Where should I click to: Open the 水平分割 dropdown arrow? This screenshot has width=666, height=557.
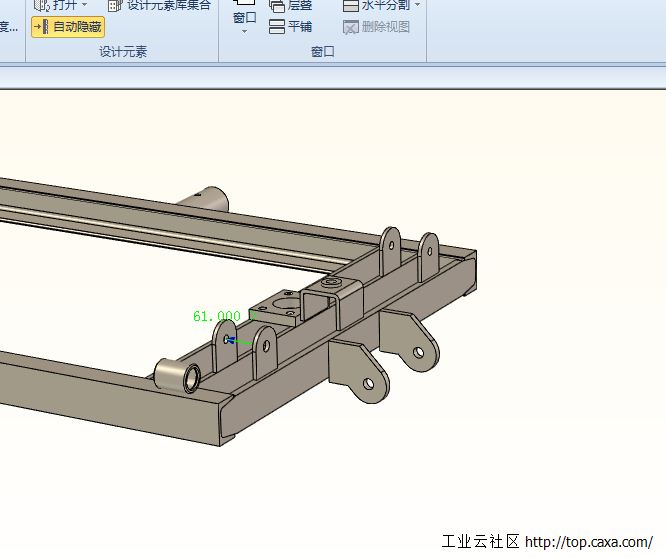(417, 6)
